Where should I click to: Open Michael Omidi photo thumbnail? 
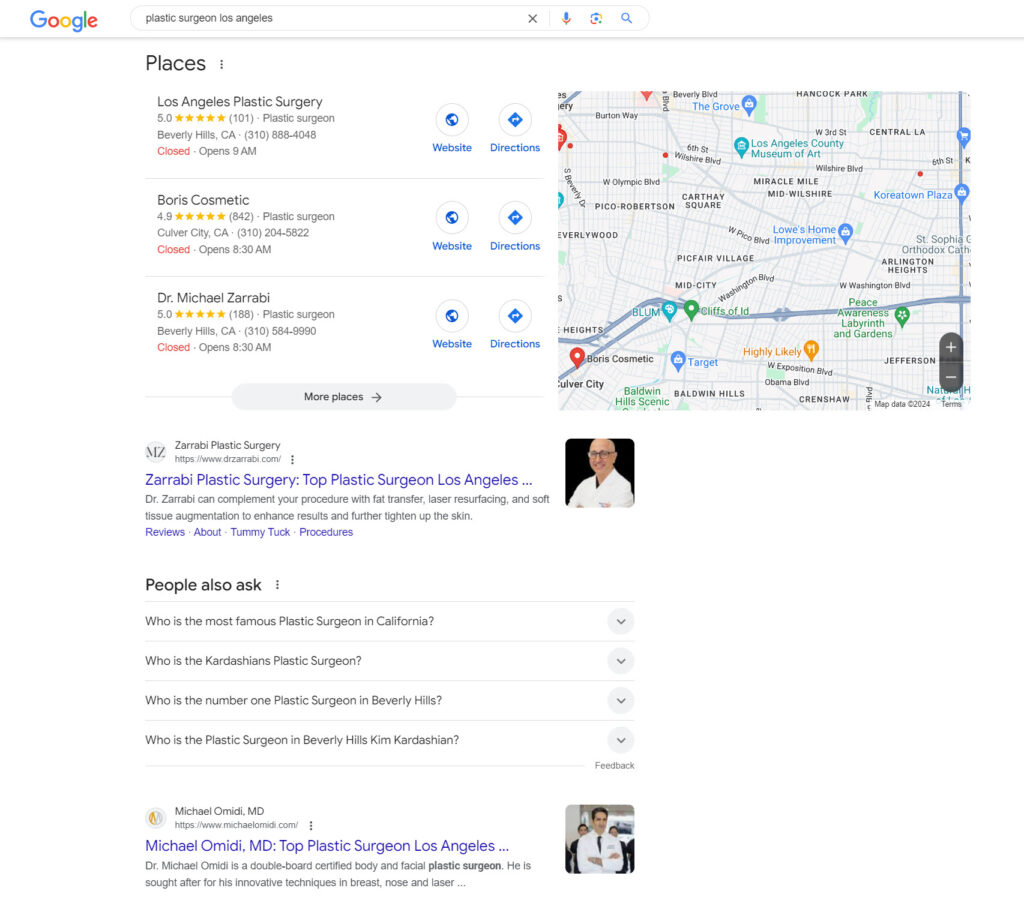click(x=600, y=839)
